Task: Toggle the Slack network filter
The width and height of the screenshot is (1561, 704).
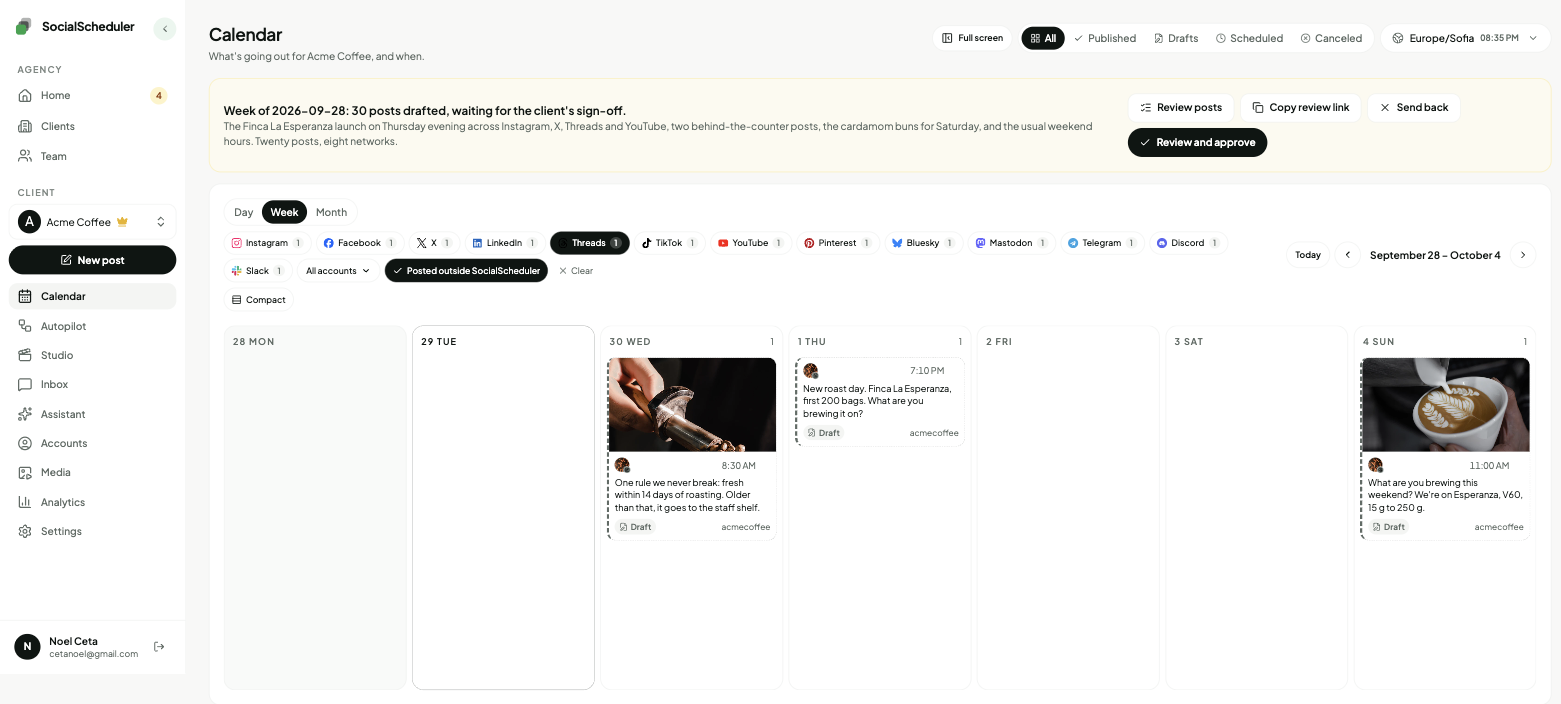Action: 258,271
